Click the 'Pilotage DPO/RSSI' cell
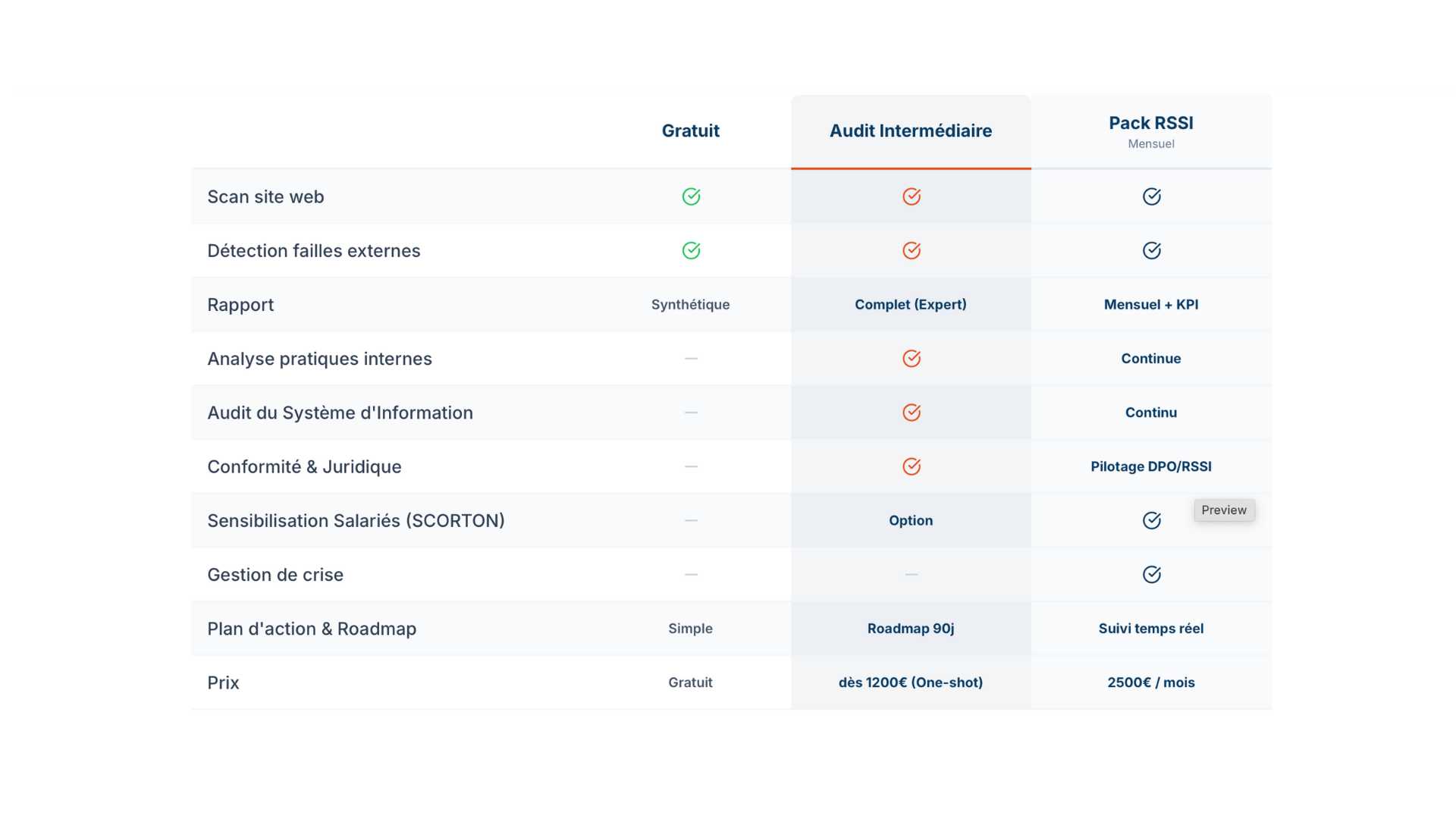The image size is (1456, 819). pos(1150,466)
